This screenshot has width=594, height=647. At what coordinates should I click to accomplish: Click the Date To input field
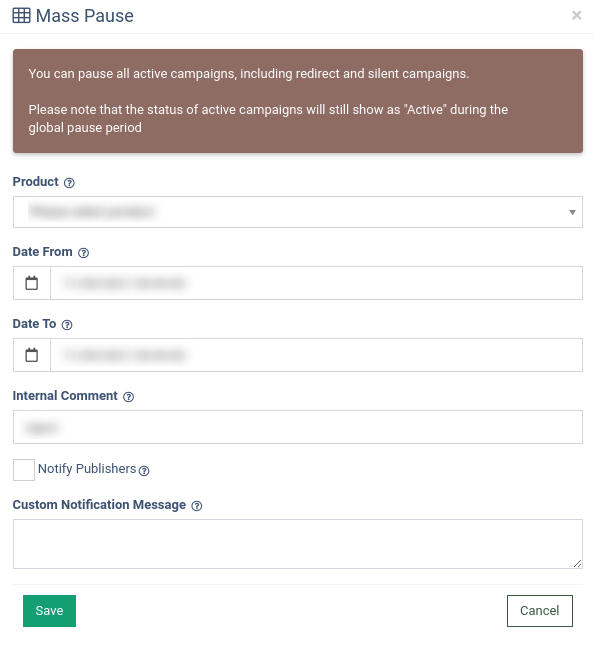pyautogui.click(x=316, y=355)
